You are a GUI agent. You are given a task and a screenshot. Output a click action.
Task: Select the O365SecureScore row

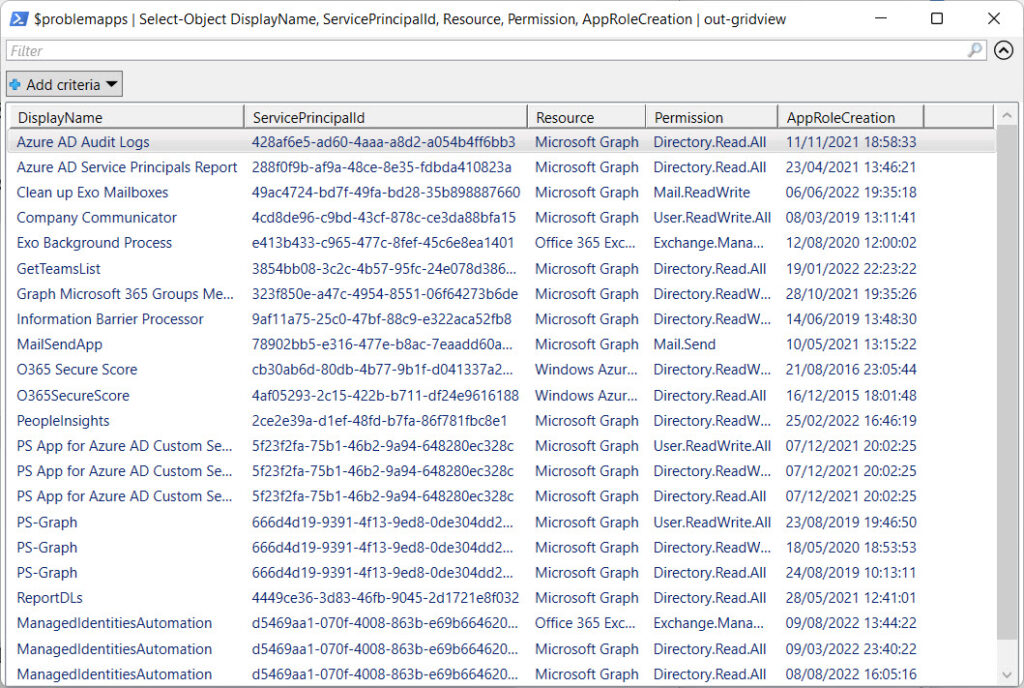[x=502, y=396]
